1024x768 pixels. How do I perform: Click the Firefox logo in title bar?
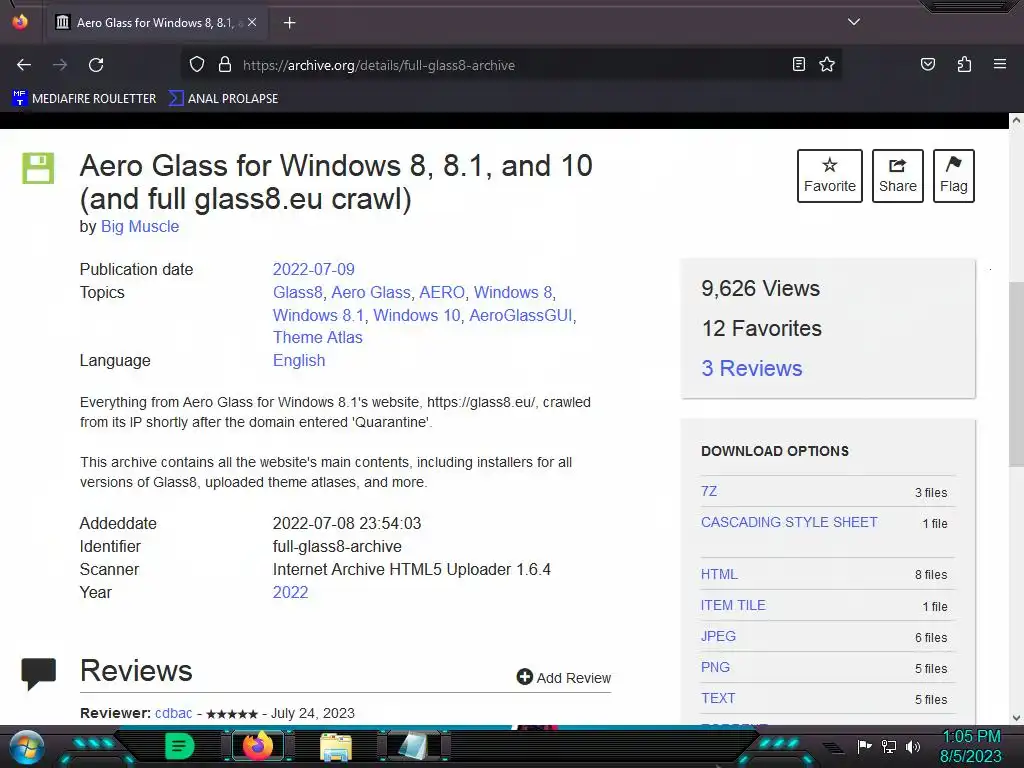(x=20, y=22)
